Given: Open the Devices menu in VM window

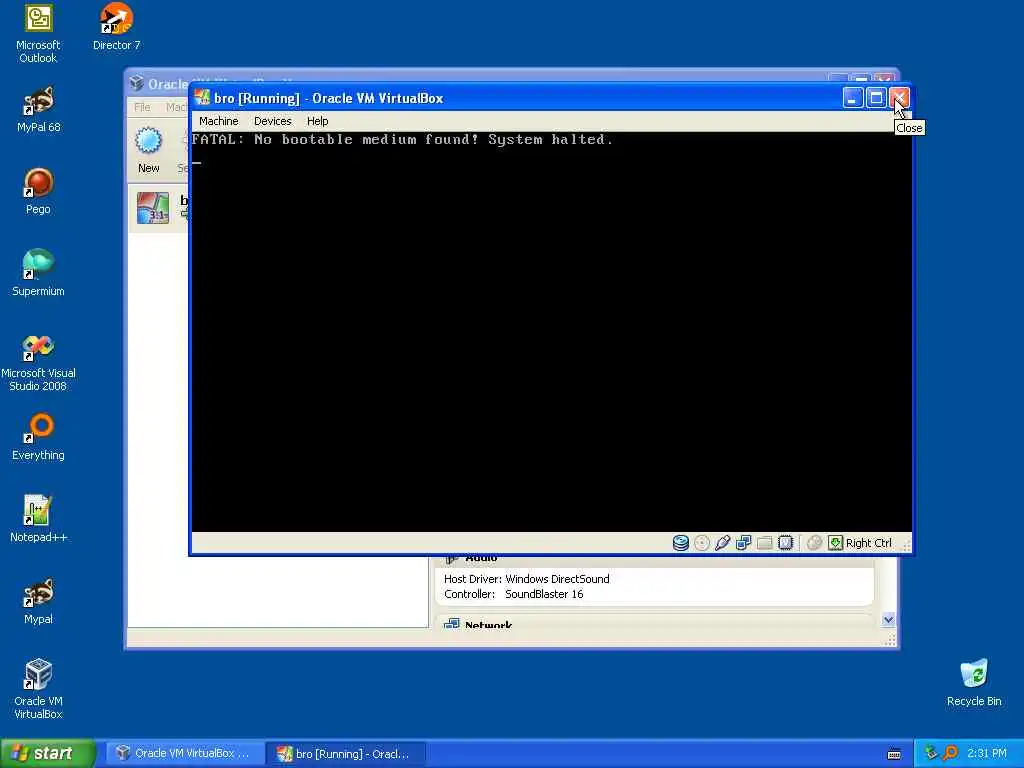Looking at the screenshot, I should 272,121.
